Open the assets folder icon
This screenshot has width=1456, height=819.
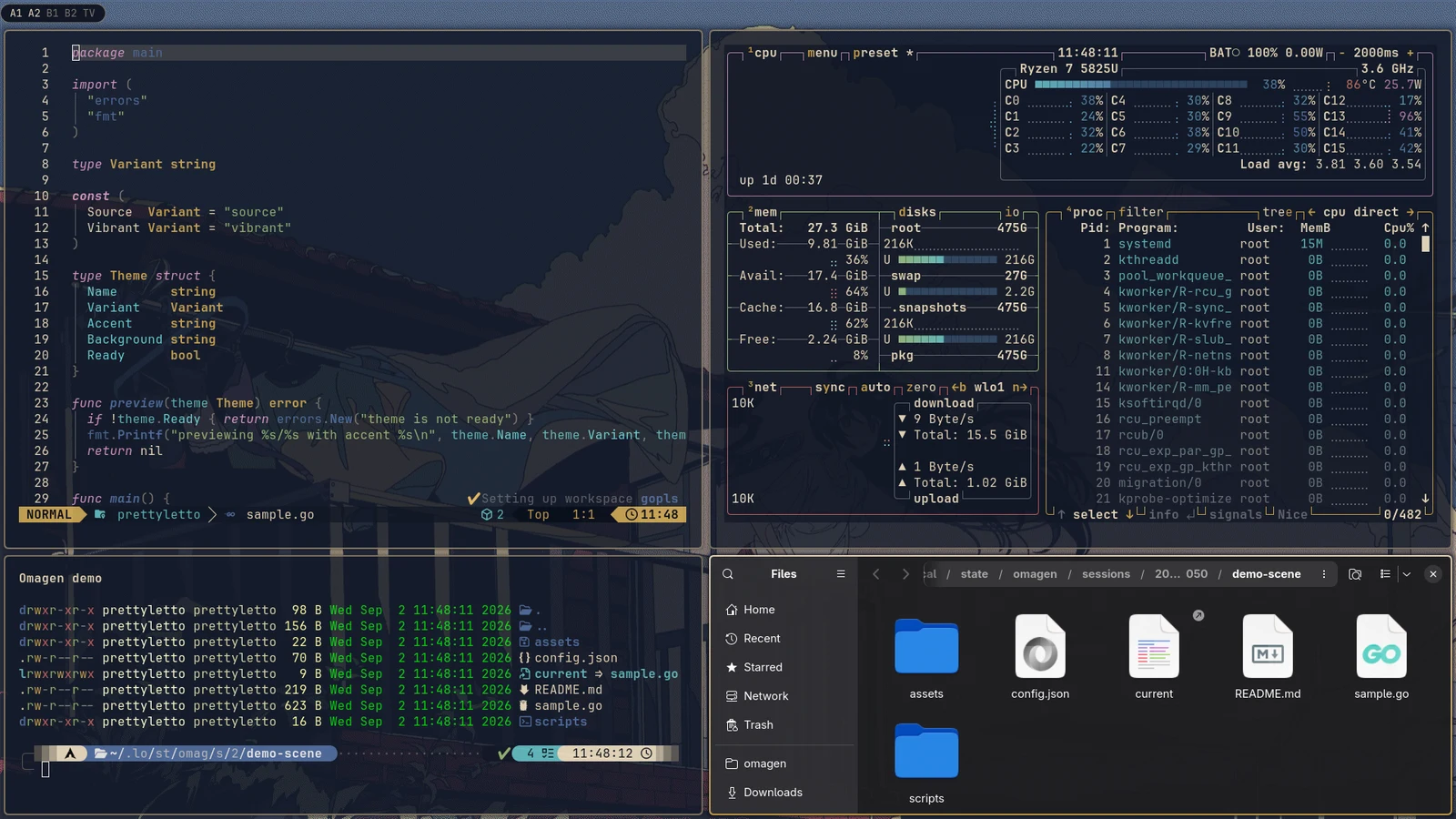click(x=926, y=647)
